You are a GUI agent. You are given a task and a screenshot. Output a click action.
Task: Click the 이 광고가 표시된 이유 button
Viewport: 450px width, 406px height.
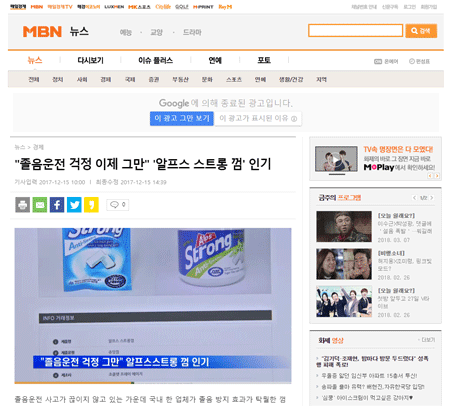[x=258, y=119]
